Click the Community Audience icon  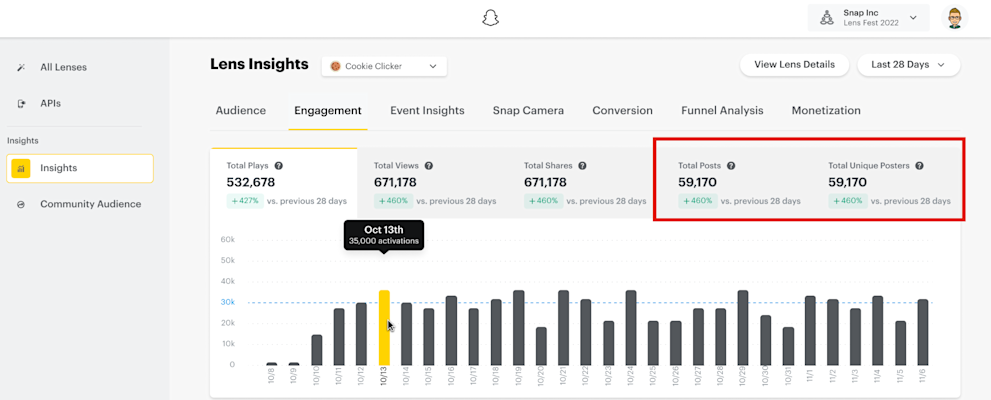coord(21,204)
